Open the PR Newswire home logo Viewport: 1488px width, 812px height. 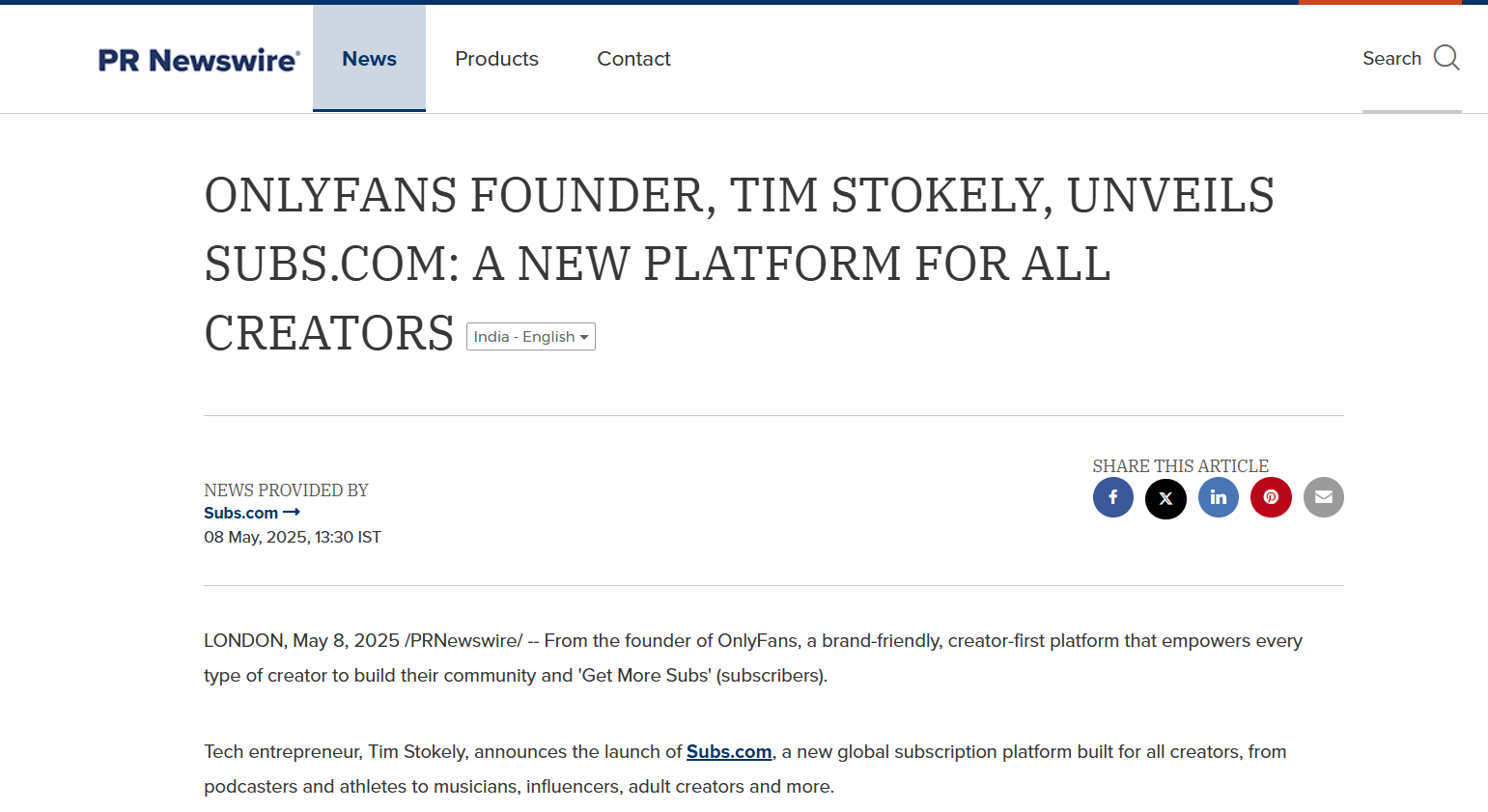pyautogui.click(x=199, y=59)
